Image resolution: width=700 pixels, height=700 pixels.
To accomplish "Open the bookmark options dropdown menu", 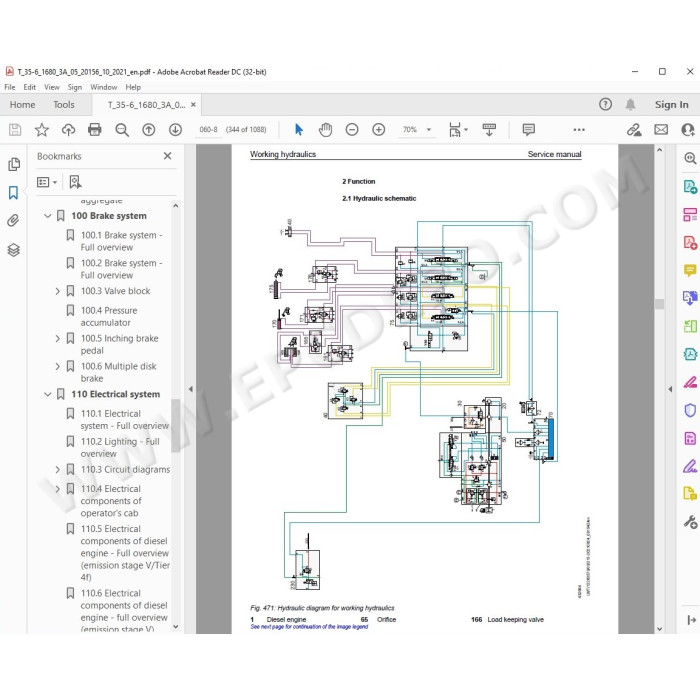I will (47, 182).
